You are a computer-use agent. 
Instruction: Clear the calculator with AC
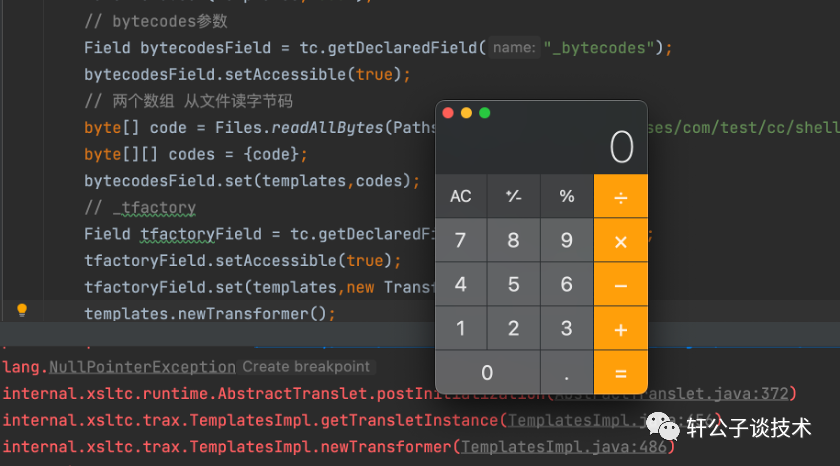[x=461, y=196]
